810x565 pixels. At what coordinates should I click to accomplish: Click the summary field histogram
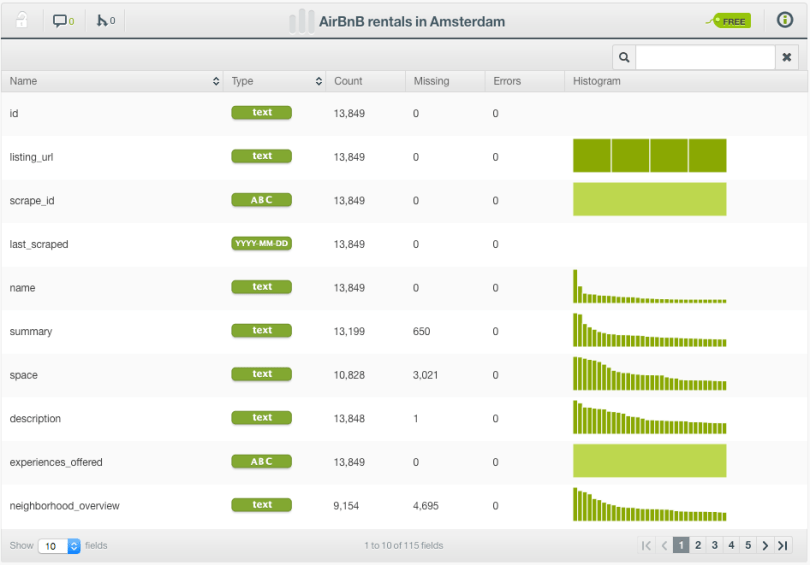[649, 331]
